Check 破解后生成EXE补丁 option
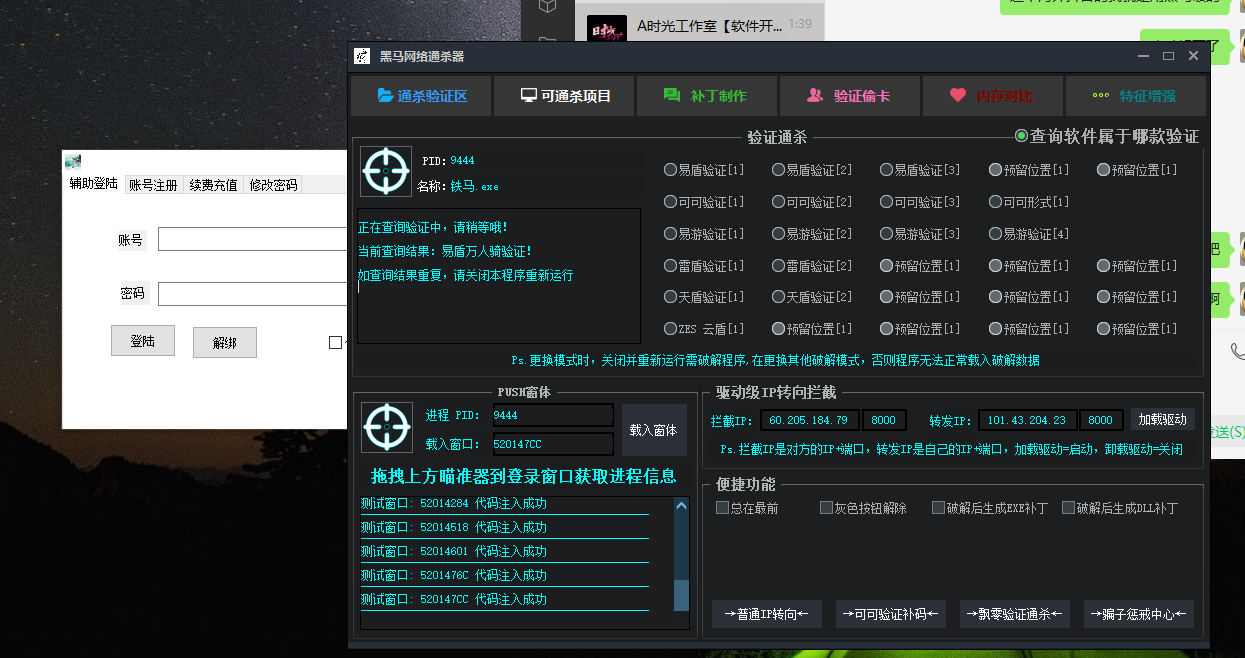This screenshot has height=658, width=1245. [x=938, y=507]
